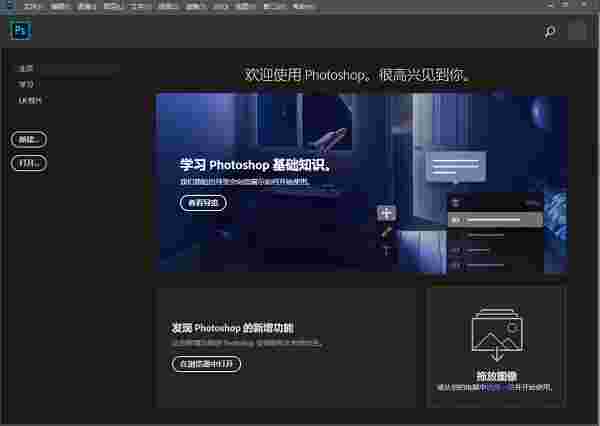Click the Photoshop basics hero banner image

click(362, 183)
